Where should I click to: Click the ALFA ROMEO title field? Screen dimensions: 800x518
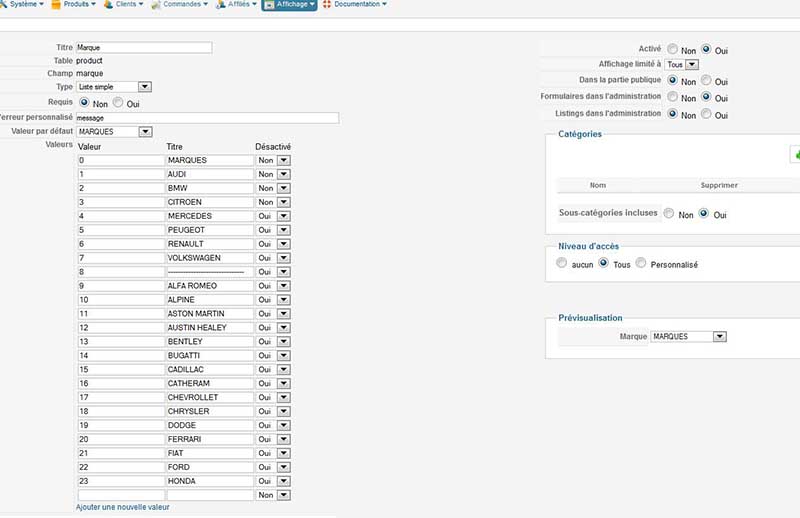[x=210, y=286]
